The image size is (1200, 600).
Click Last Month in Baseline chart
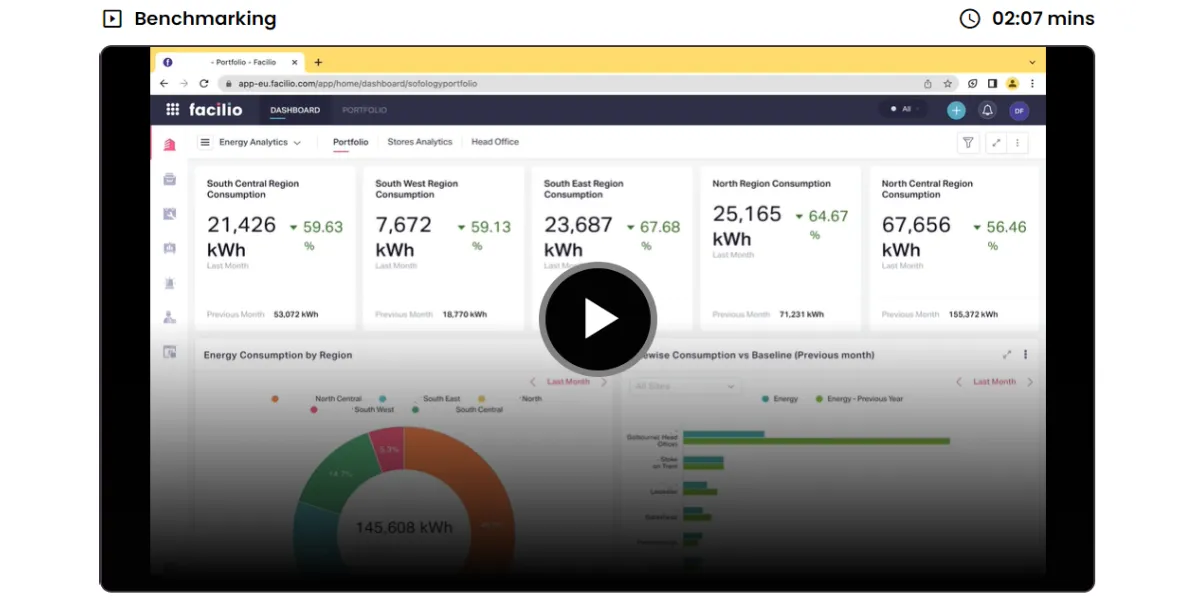[x=995, y=381]
